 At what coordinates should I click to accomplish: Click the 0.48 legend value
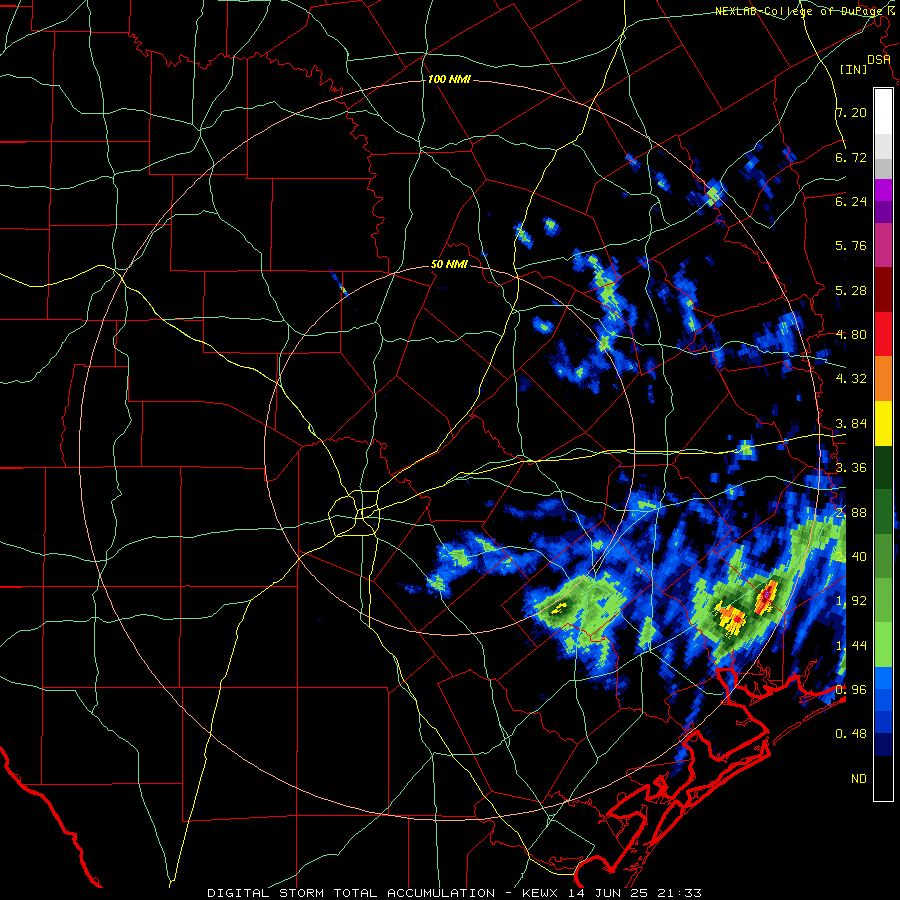pyautogui.click(x=851, y=734)
